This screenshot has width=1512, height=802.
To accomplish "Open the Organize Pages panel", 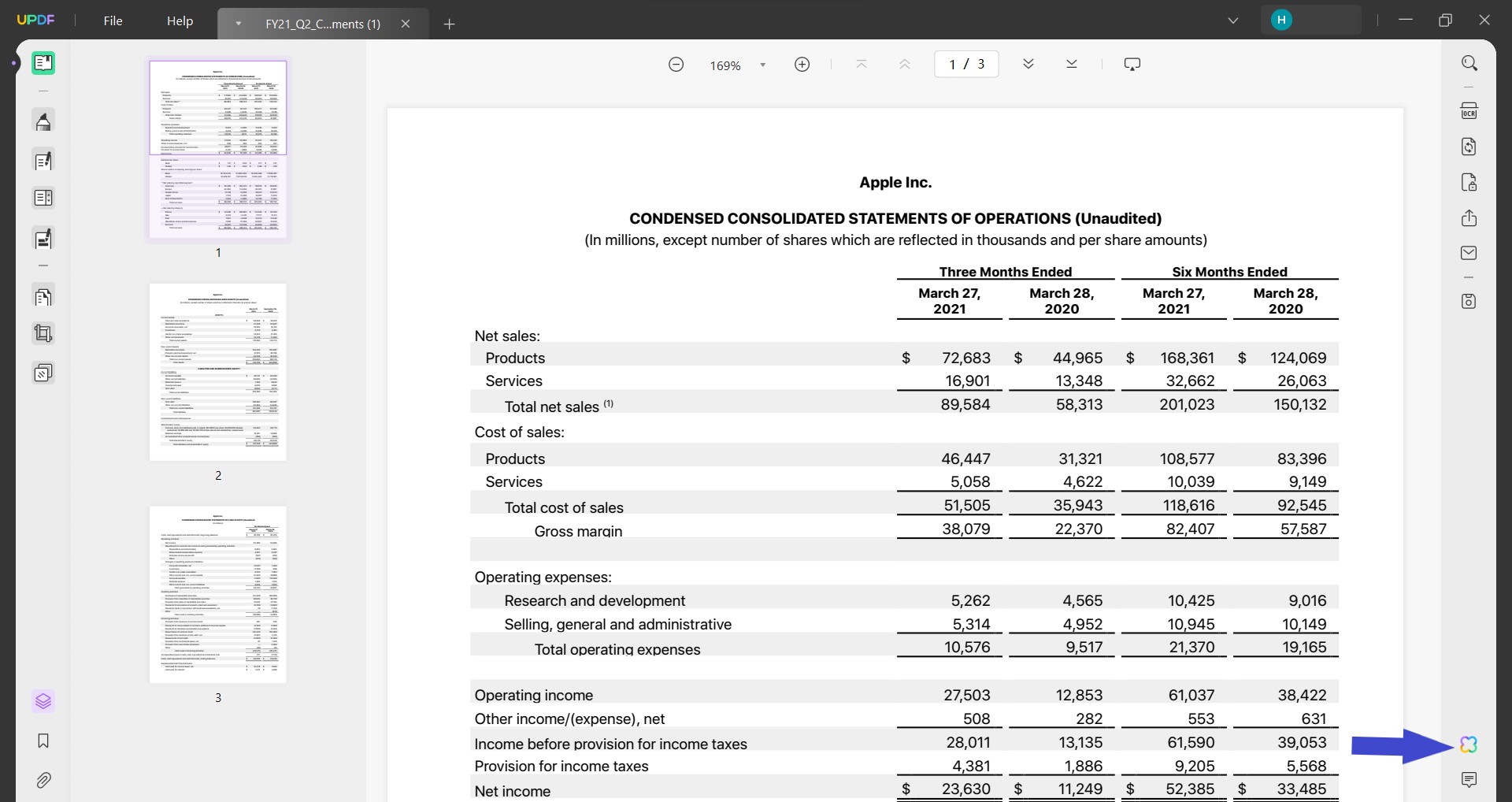I will [x=43, y=701].
